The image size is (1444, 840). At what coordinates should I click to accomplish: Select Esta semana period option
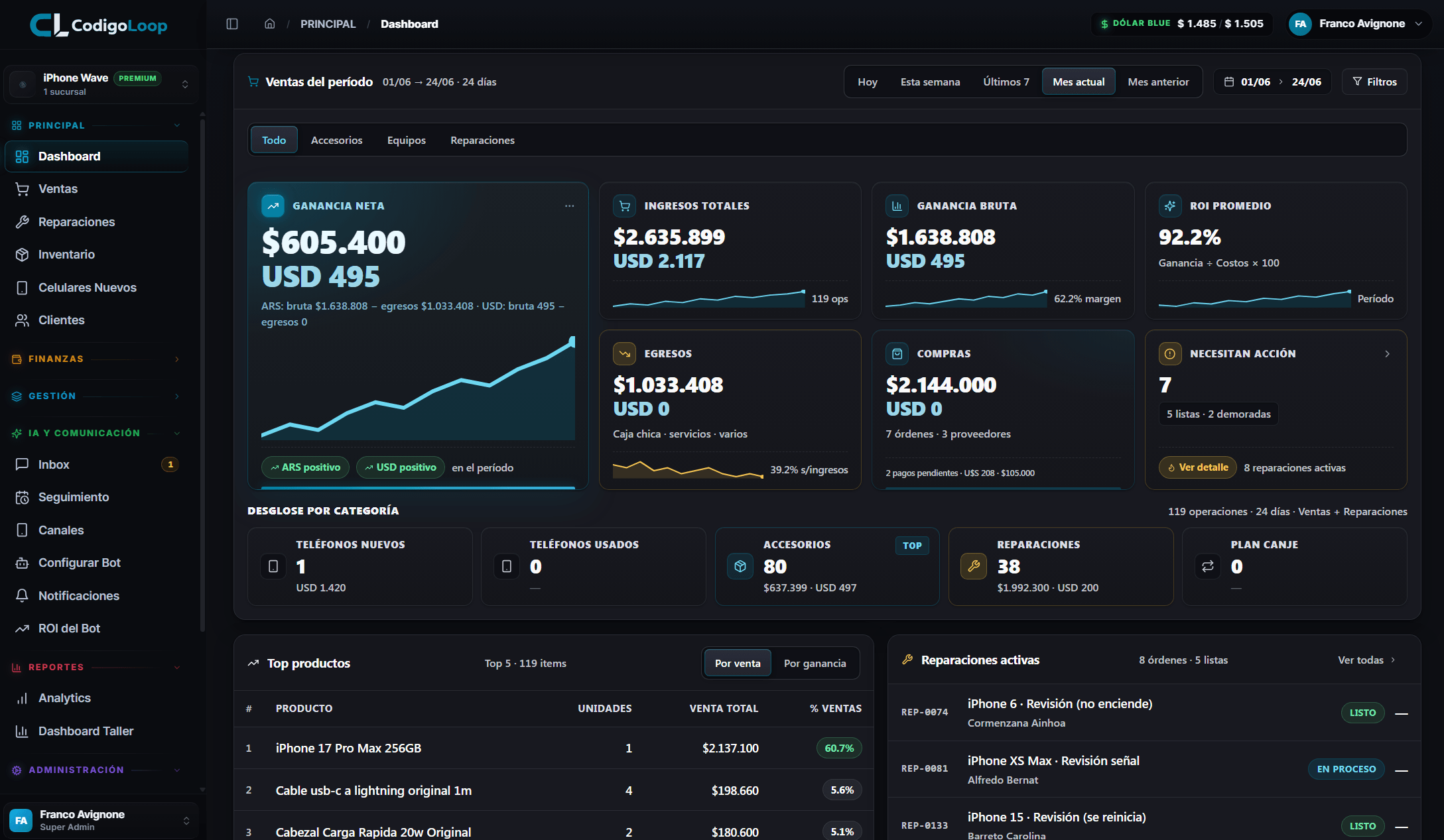tap(930, 82)
